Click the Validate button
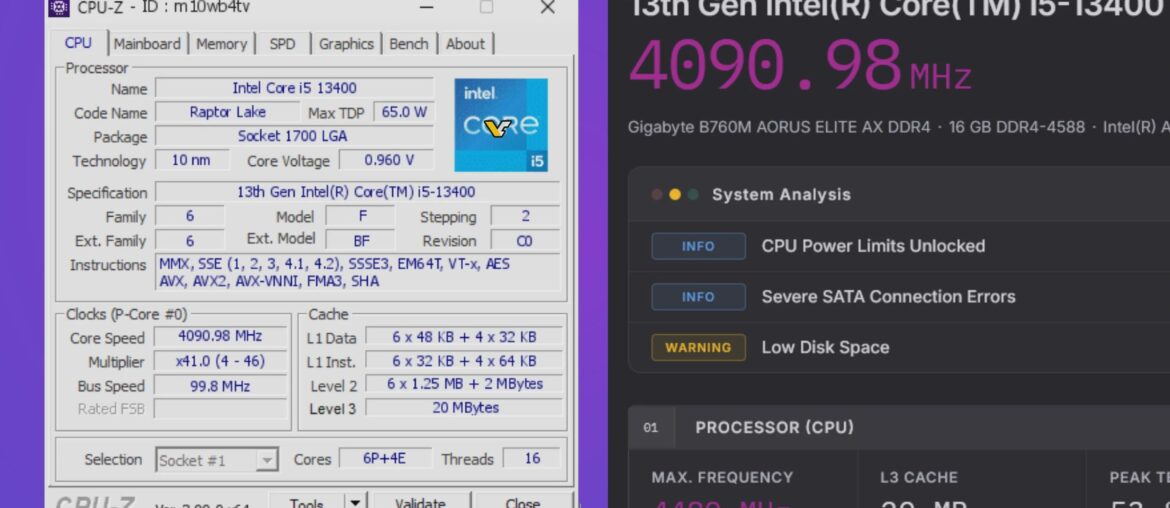1170x508 pixels. (x=421, y=501)
